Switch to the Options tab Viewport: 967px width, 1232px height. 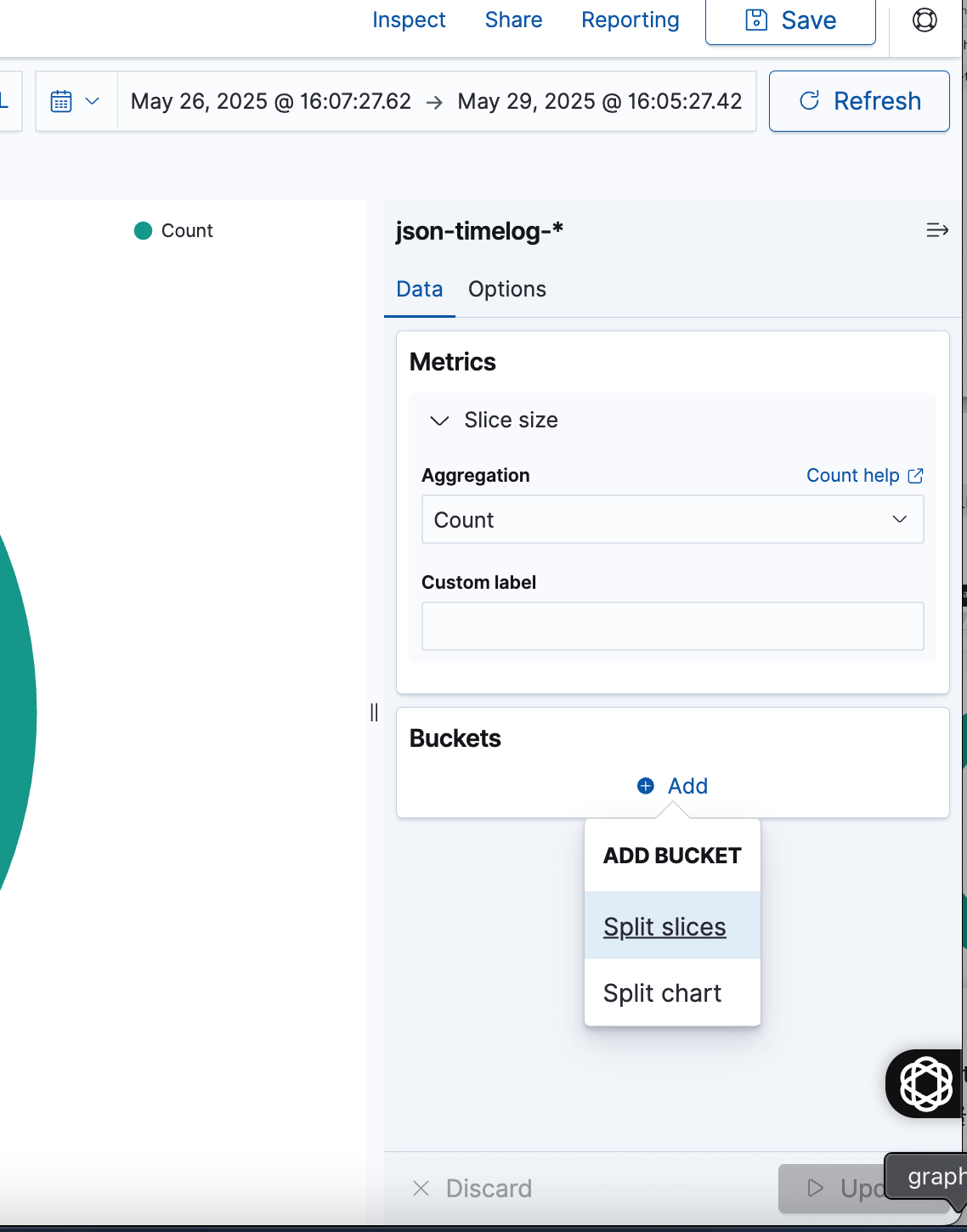(507, 289)
